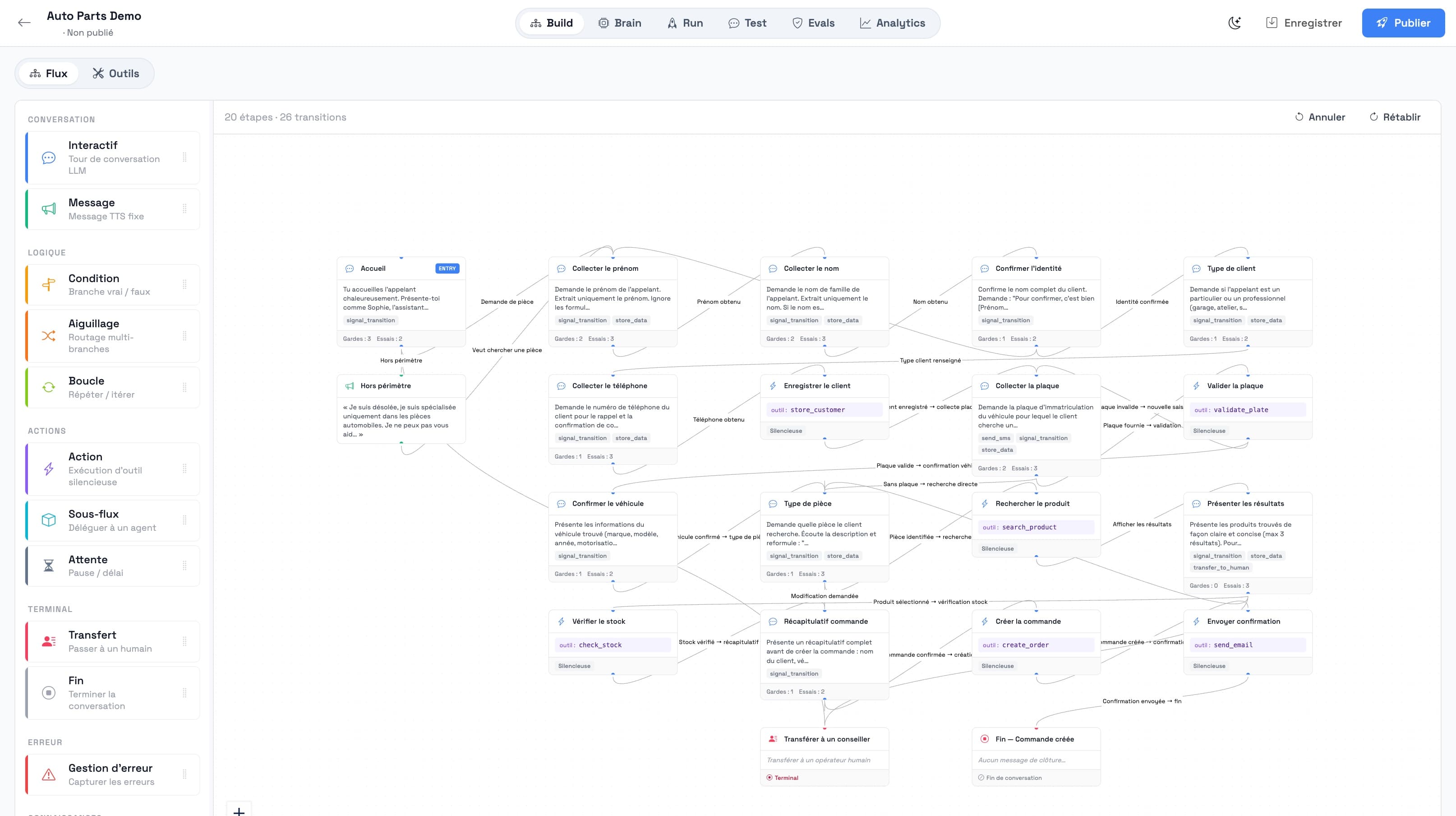Click the Publier button
The height and width of the screenshot is (816, 1456).
[1403, 23]
